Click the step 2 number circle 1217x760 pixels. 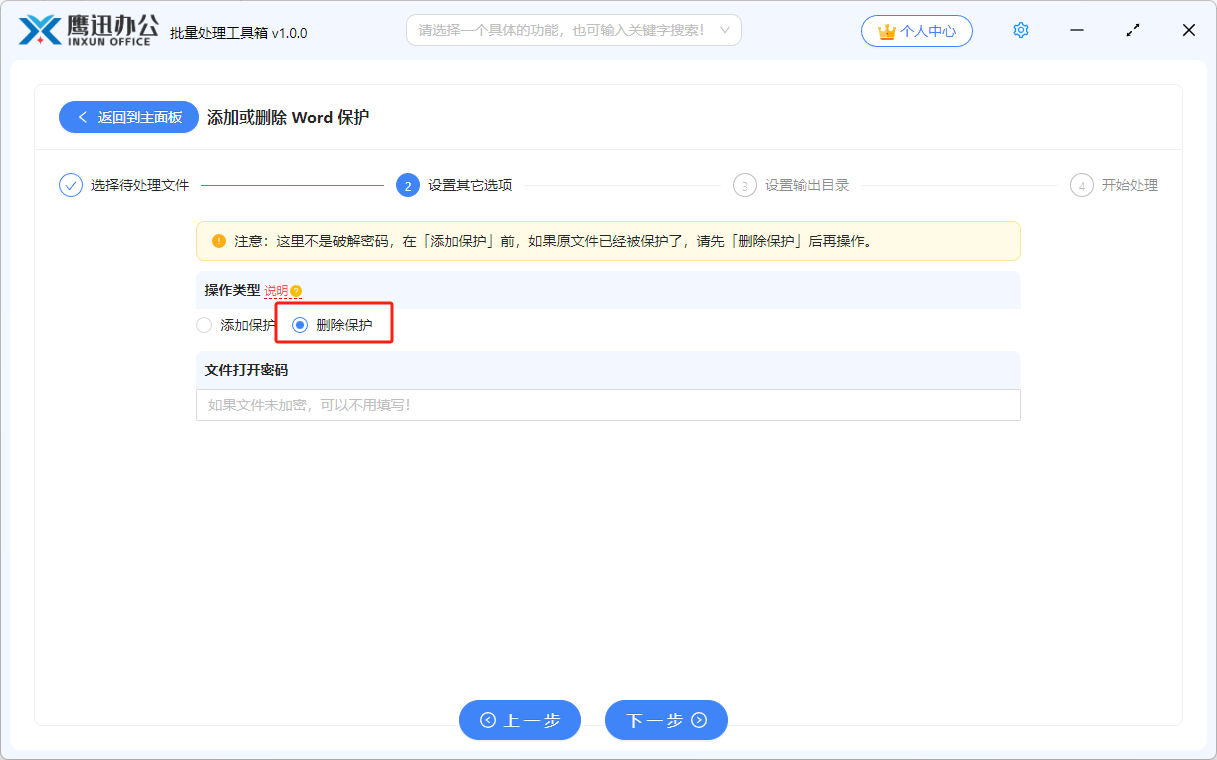pos(407,185)
